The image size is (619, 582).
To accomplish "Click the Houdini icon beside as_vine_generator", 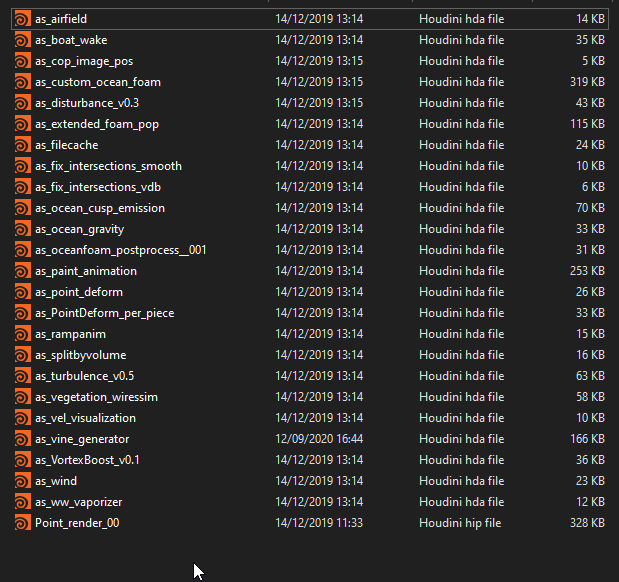I will (x=23, y=439).
